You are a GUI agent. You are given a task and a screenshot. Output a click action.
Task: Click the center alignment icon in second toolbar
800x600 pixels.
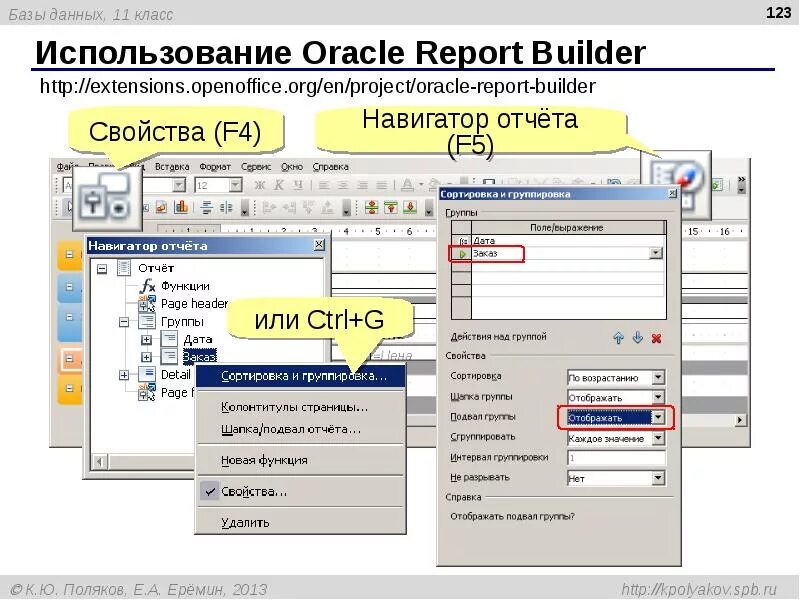tap(206, 207)
